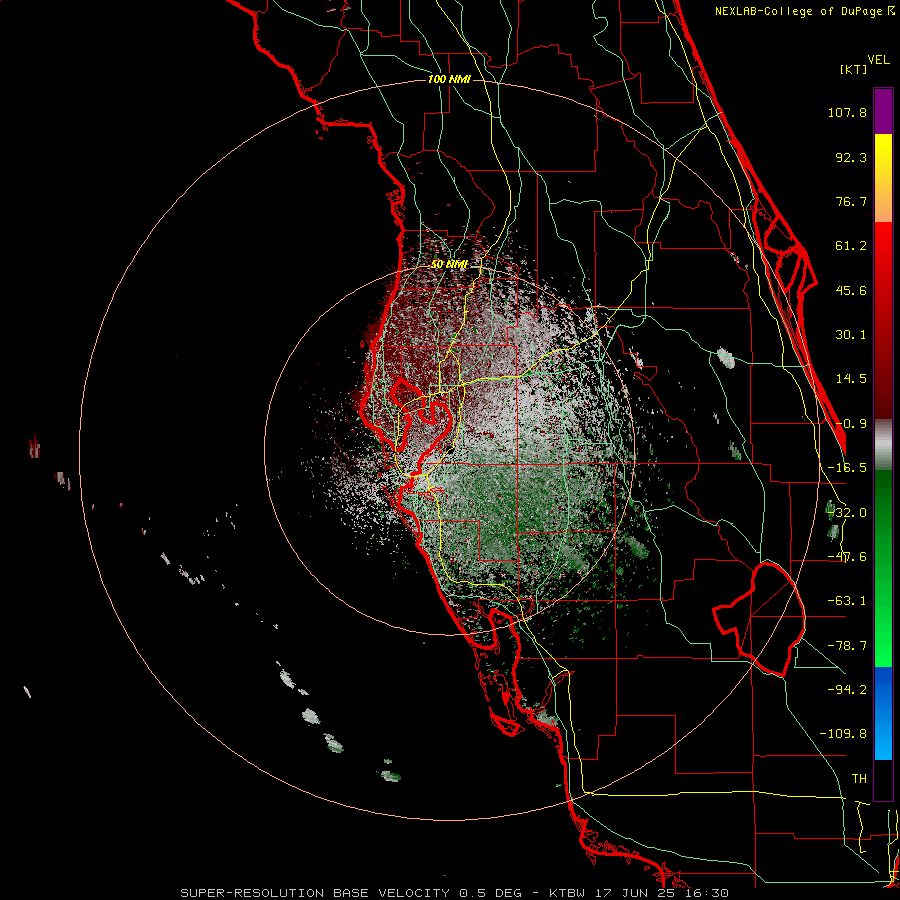
Task: Select the 14.5 velocity scale value
Action: tap(851, 379)
